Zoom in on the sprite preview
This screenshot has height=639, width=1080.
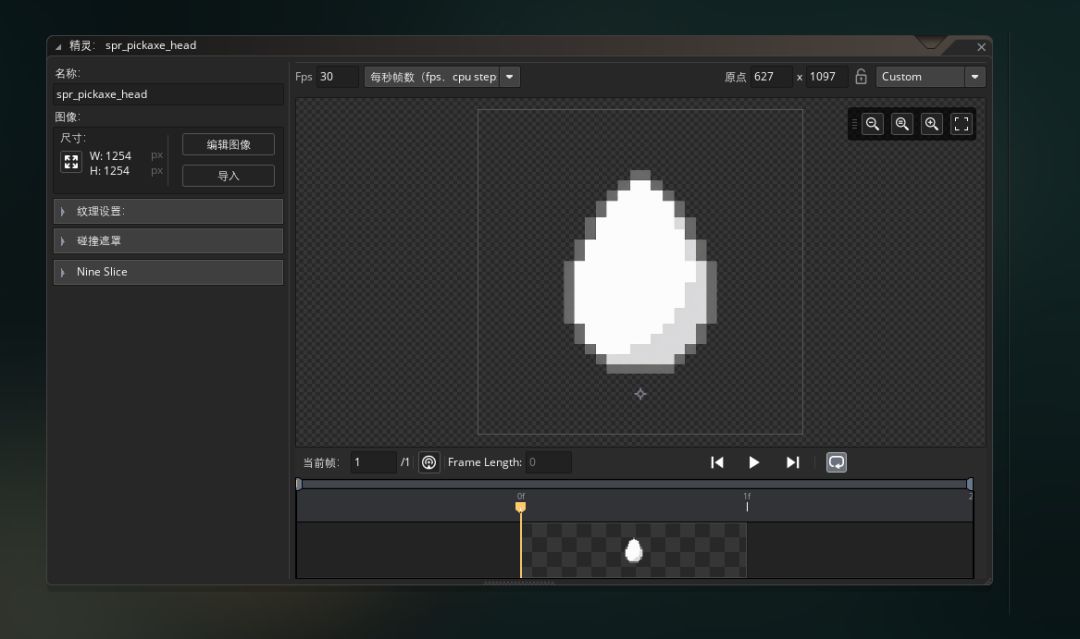[932, 124]
